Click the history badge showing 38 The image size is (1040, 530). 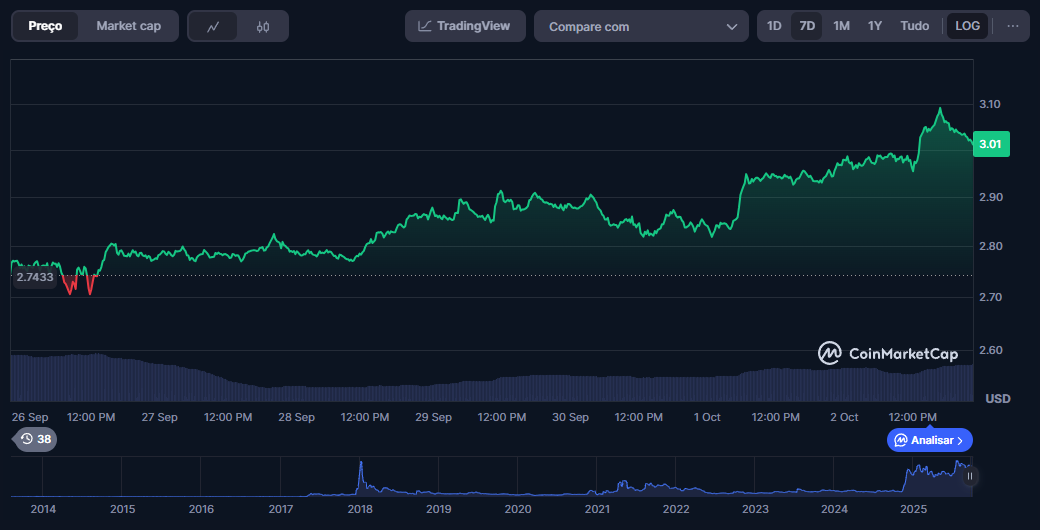click(36, 439)
